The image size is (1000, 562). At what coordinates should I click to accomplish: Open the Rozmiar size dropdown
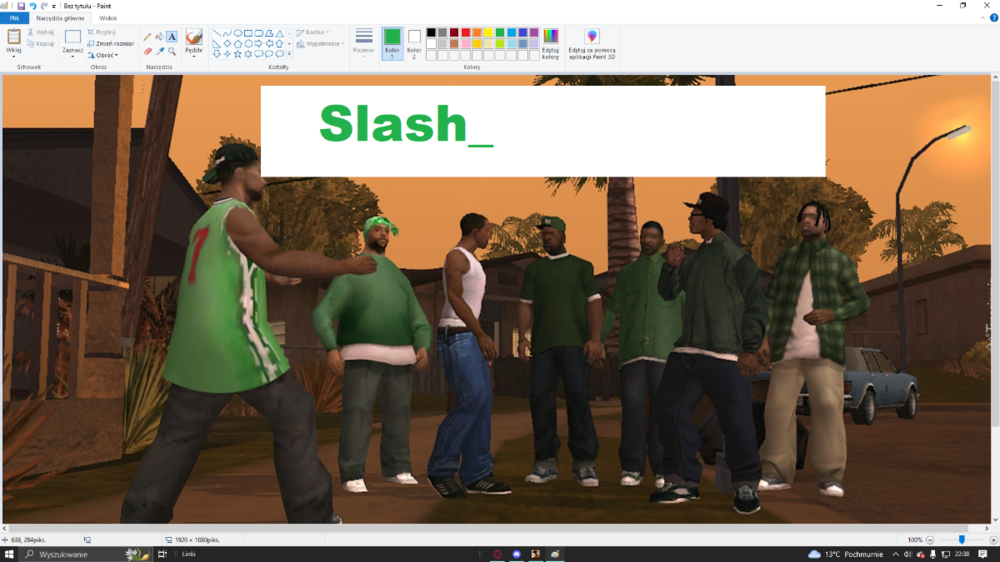point(364,43)
